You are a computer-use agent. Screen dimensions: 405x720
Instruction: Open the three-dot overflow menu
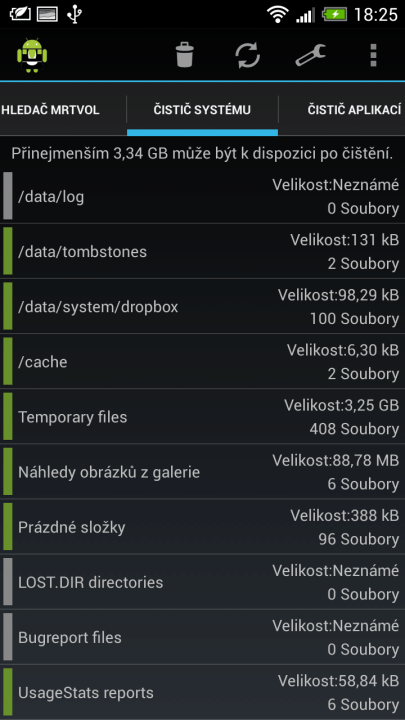point(373,55)
